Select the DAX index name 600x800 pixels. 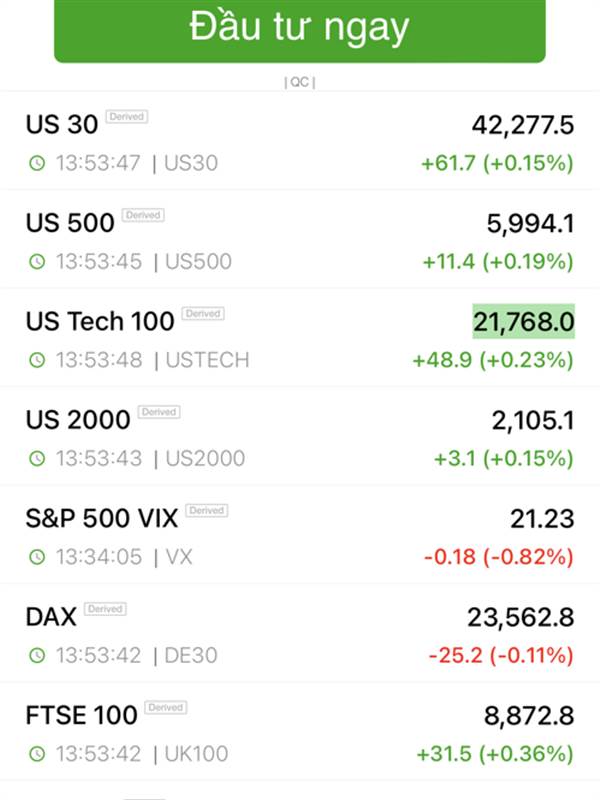(51, 617)
